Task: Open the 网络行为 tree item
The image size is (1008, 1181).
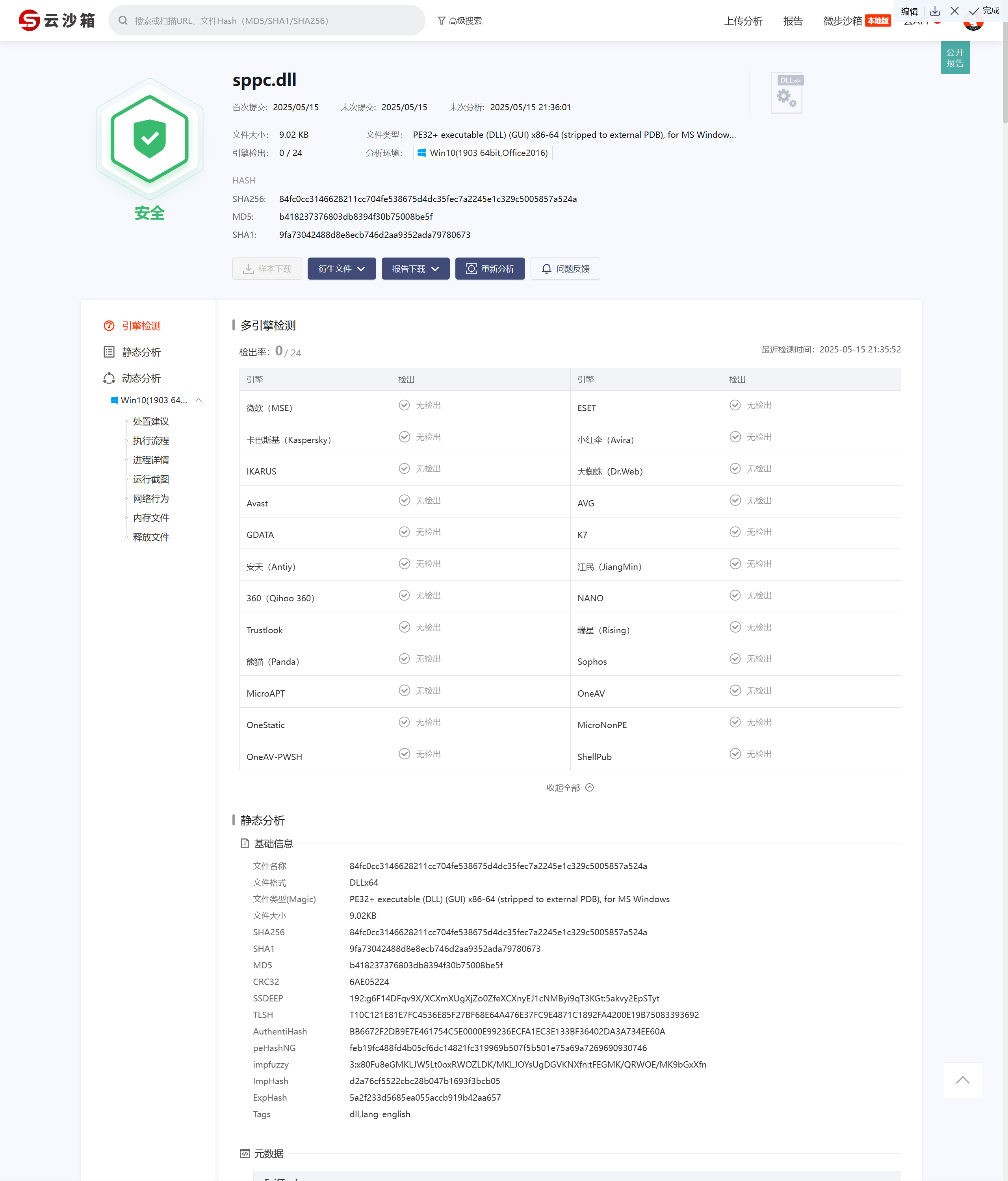Action: [150, 499]
